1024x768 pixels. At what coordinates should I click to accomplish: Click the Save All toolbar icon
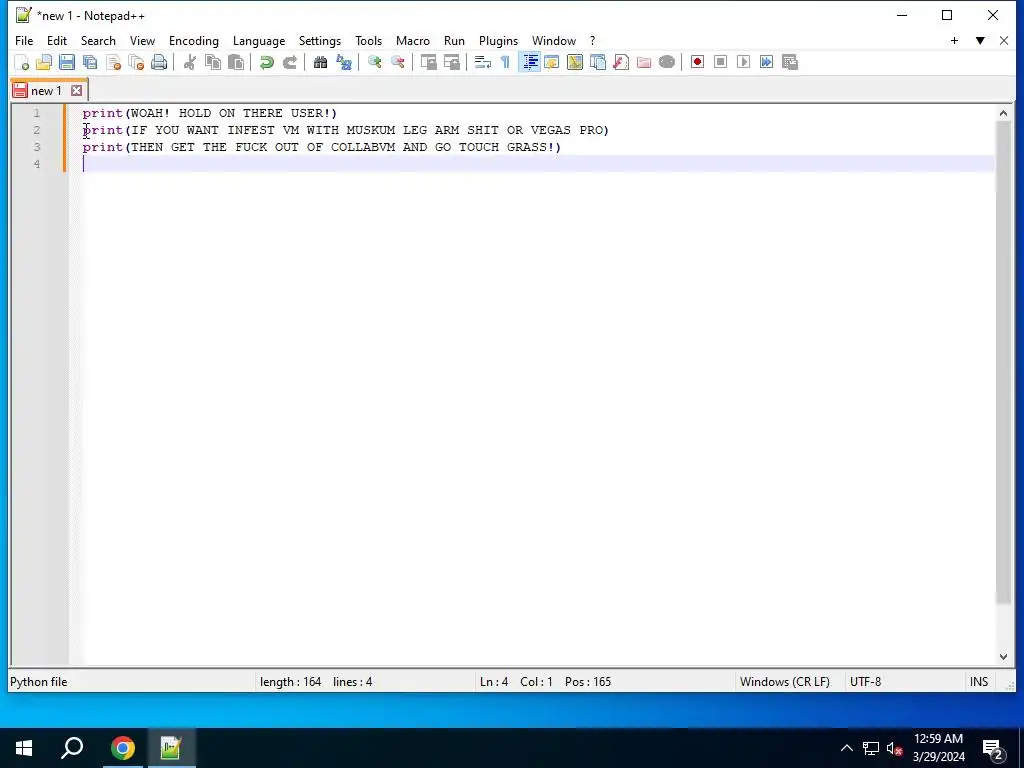coord(90,62)
